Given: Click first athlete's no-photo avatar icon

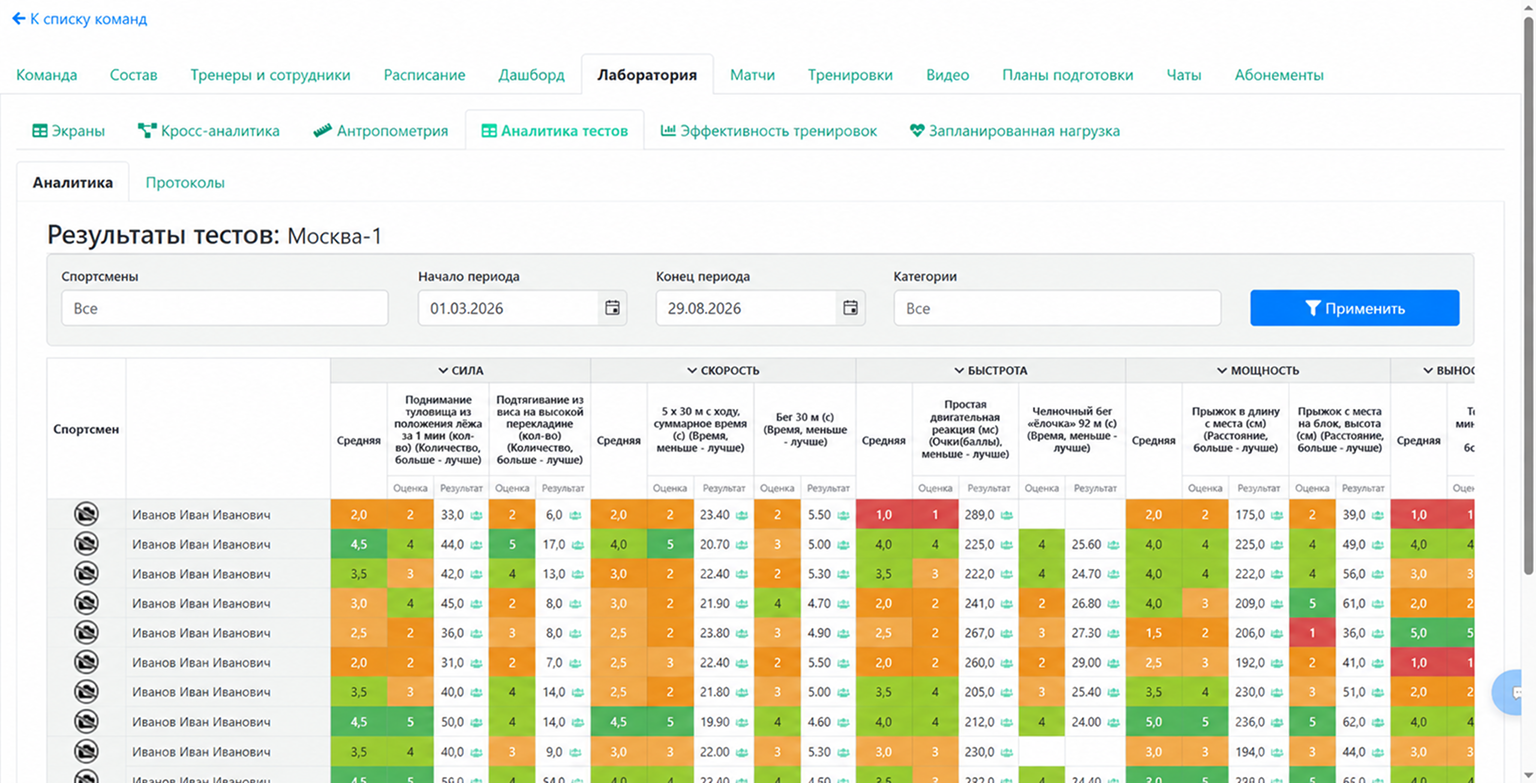Looking at the screenshot, I should (86, 515).
